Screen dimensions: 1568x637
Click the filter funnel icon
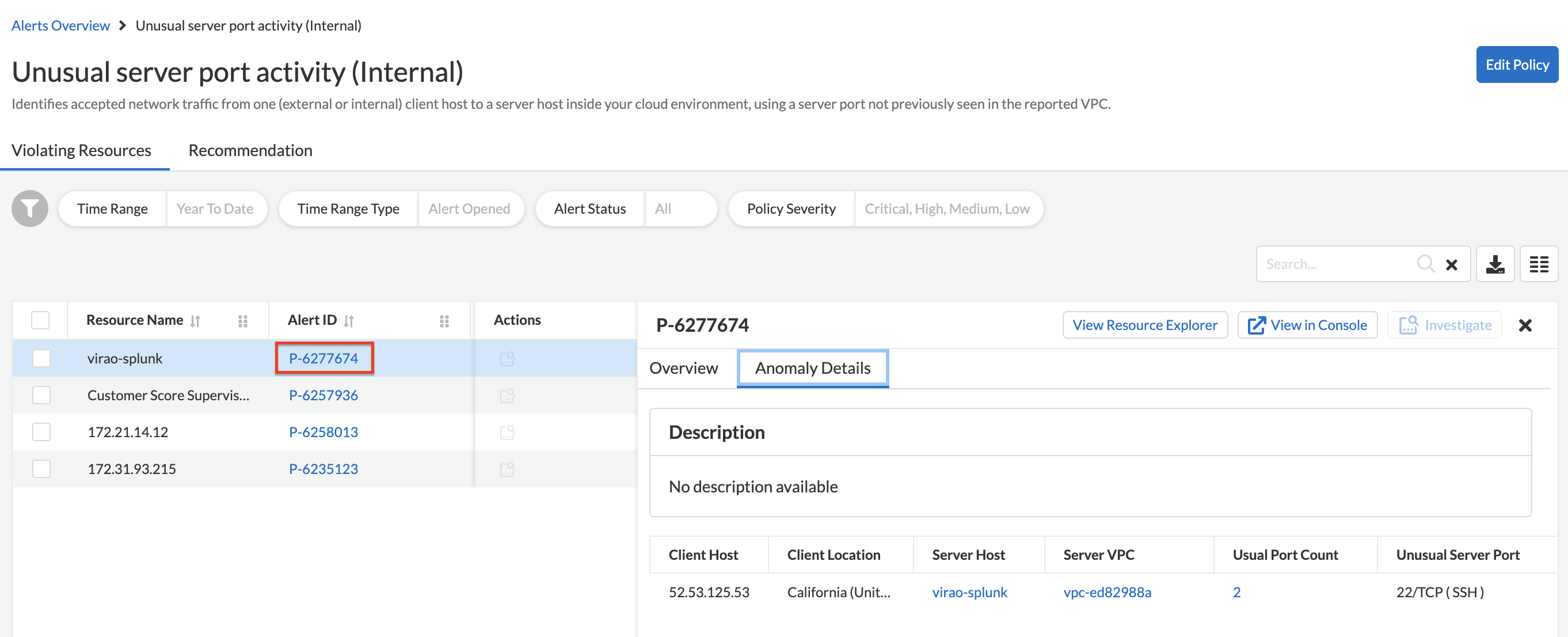coord(30,209)
